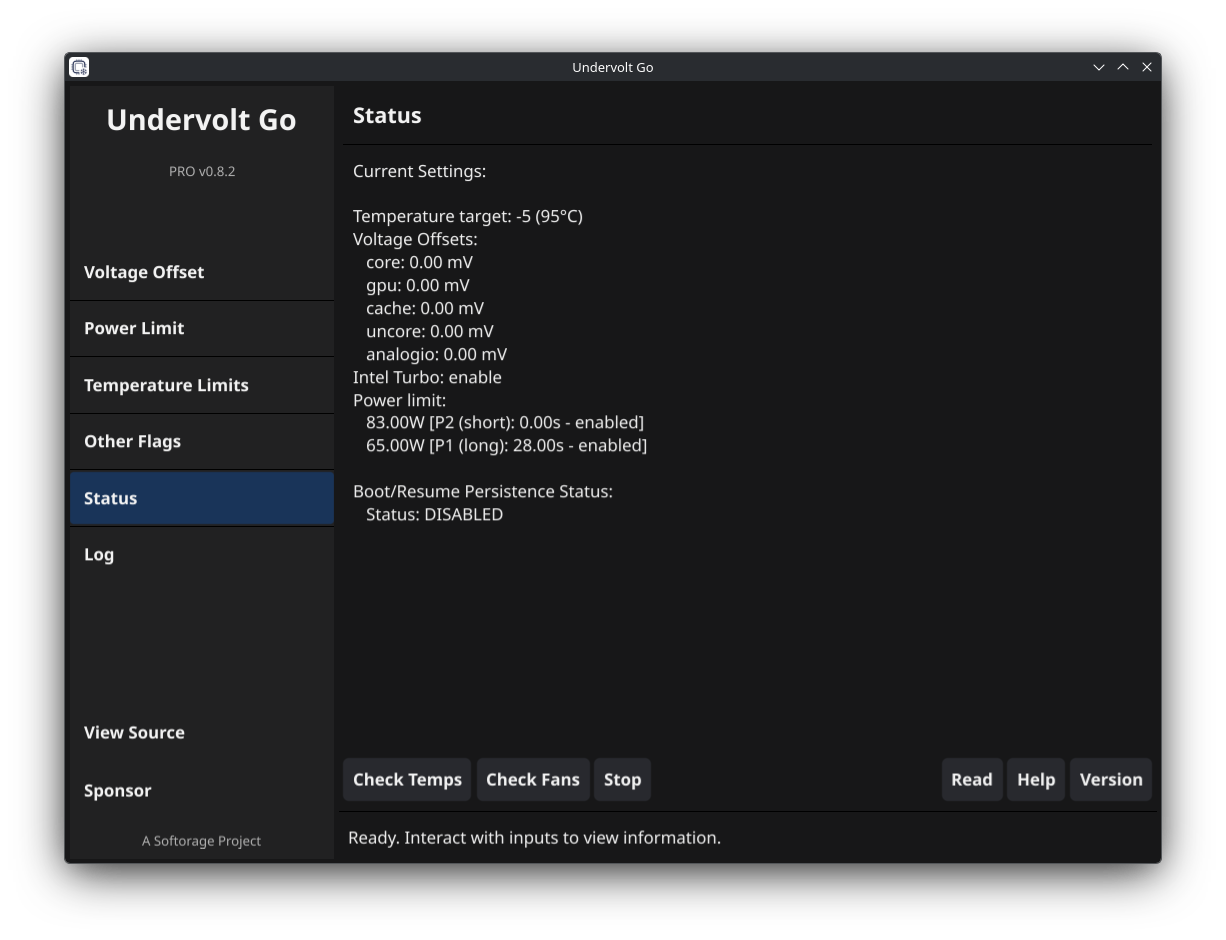Viewport: 1226px width, 940px height.
Task: Click the 'Ready. Interact with inputs' status message
Action: 534,837
